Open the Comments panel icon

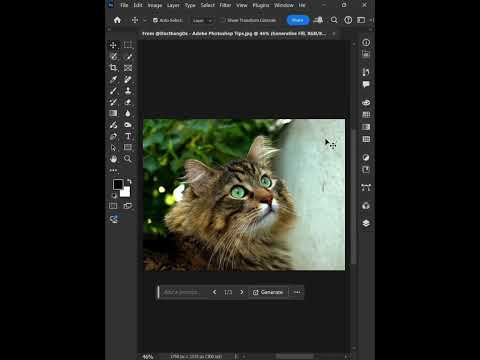[366, 84]
